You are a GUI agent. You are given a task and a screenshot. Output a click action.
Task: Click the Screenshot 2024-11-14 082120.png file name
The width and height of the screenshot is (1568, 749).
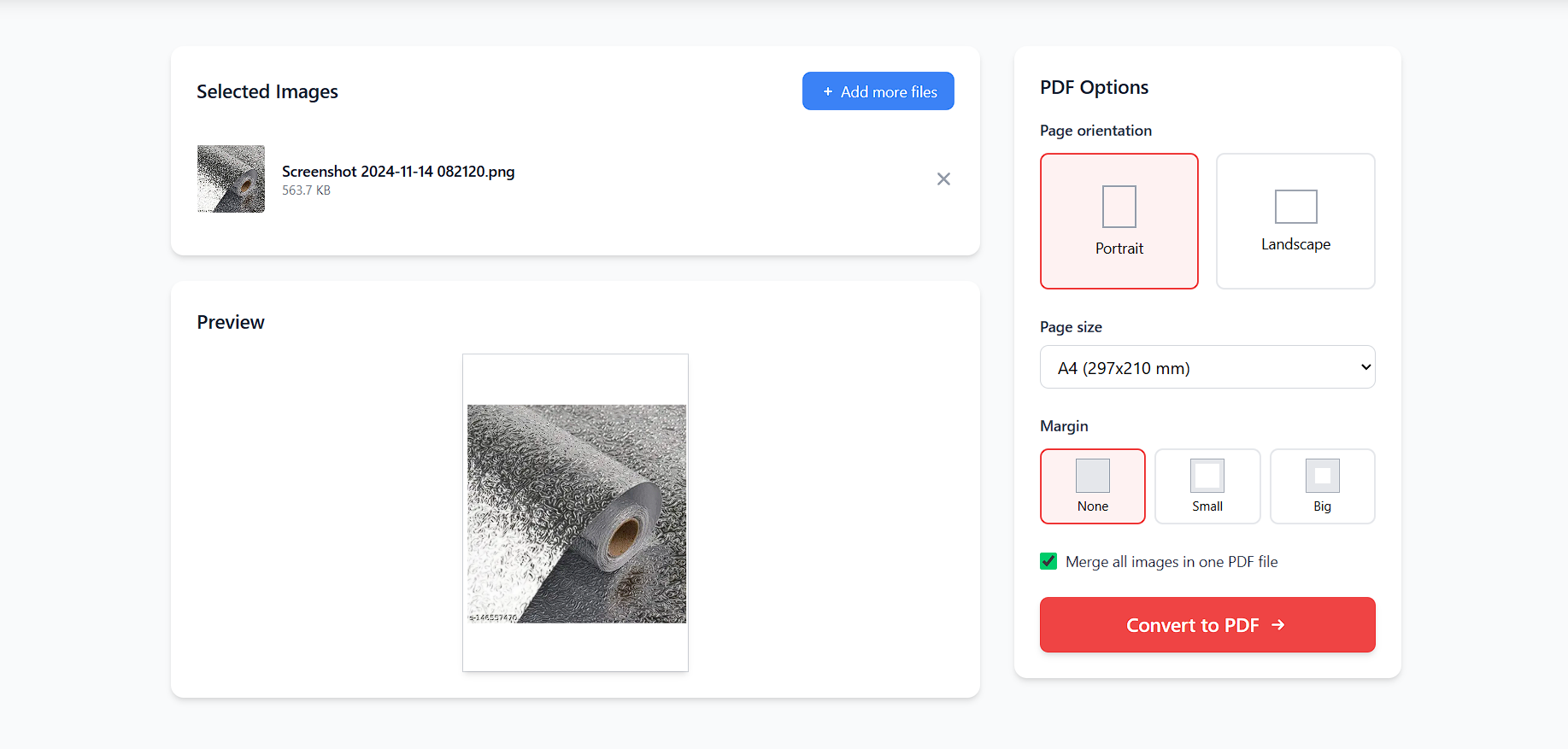pyautogui.click(x=398, y=171)
